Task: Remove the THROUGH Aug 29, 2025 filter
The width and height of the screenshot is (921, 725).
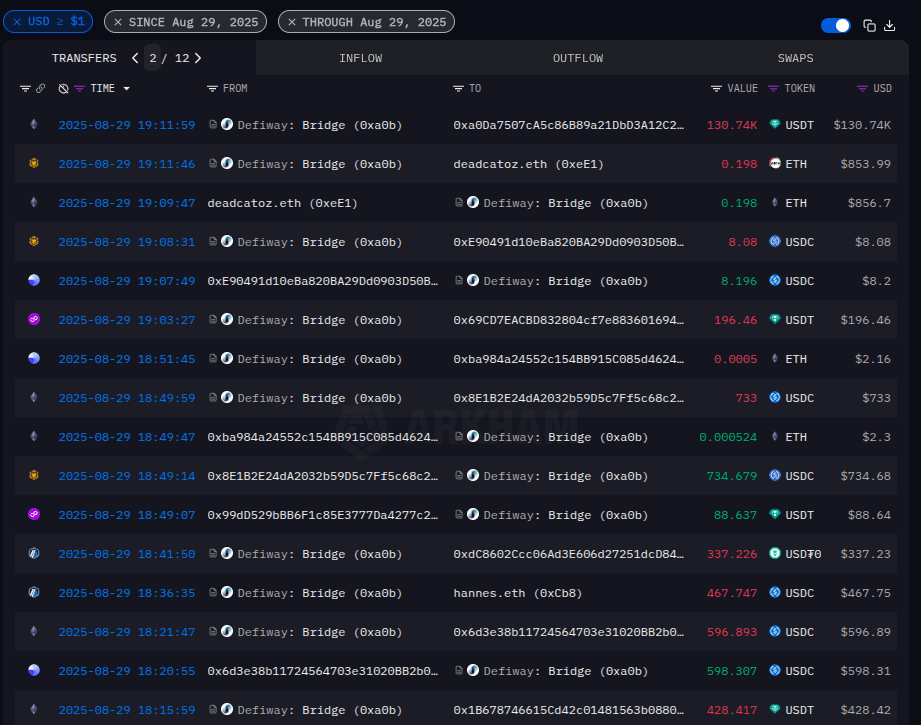Action: click(291, 21)
